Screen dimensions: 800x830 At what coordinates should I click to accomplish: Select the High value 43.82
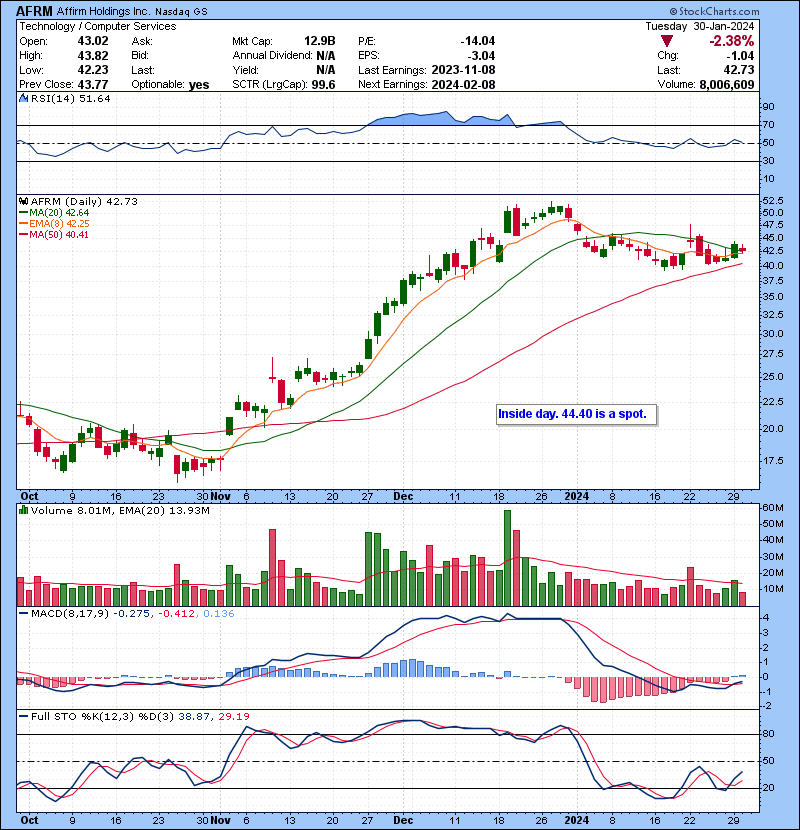click(x=93, y=56)
